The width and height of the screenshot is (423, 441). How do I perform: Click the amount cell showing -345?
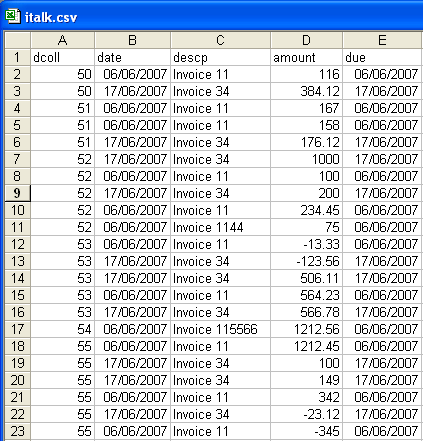tap(306, 431)
